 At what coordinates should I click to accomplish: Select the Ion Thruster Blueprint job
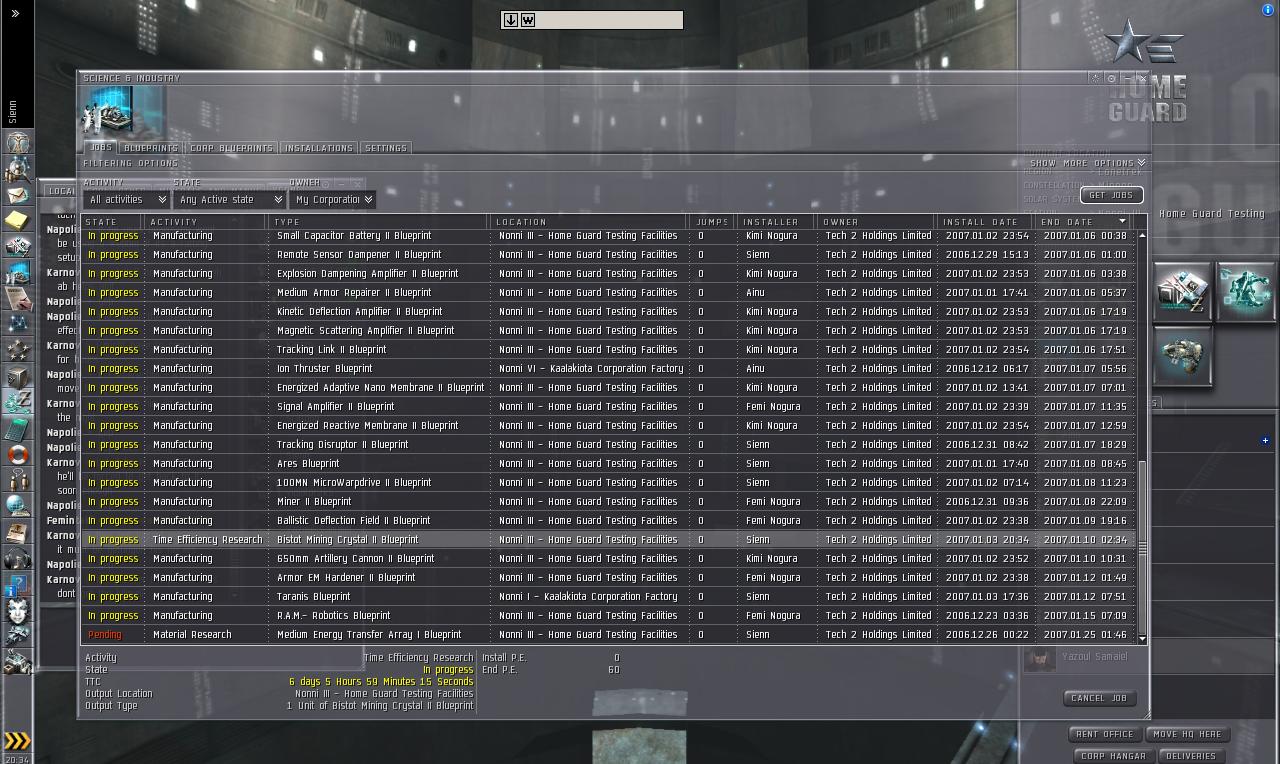pyautogui.click(x=609, y=369)
